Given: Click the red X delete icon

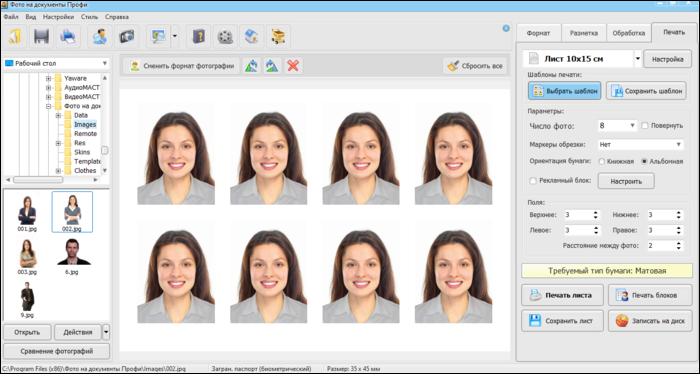Looking at the screenshot, I should [293, 66].
